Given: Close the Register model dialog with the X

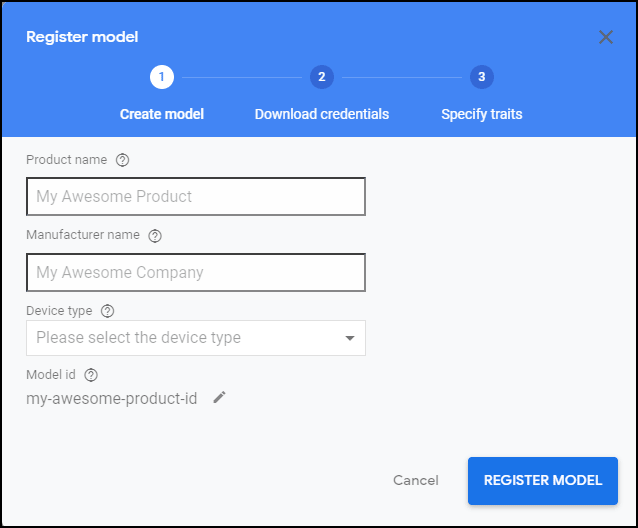Looking at the screenshot, I should click(x=606, y=37).
